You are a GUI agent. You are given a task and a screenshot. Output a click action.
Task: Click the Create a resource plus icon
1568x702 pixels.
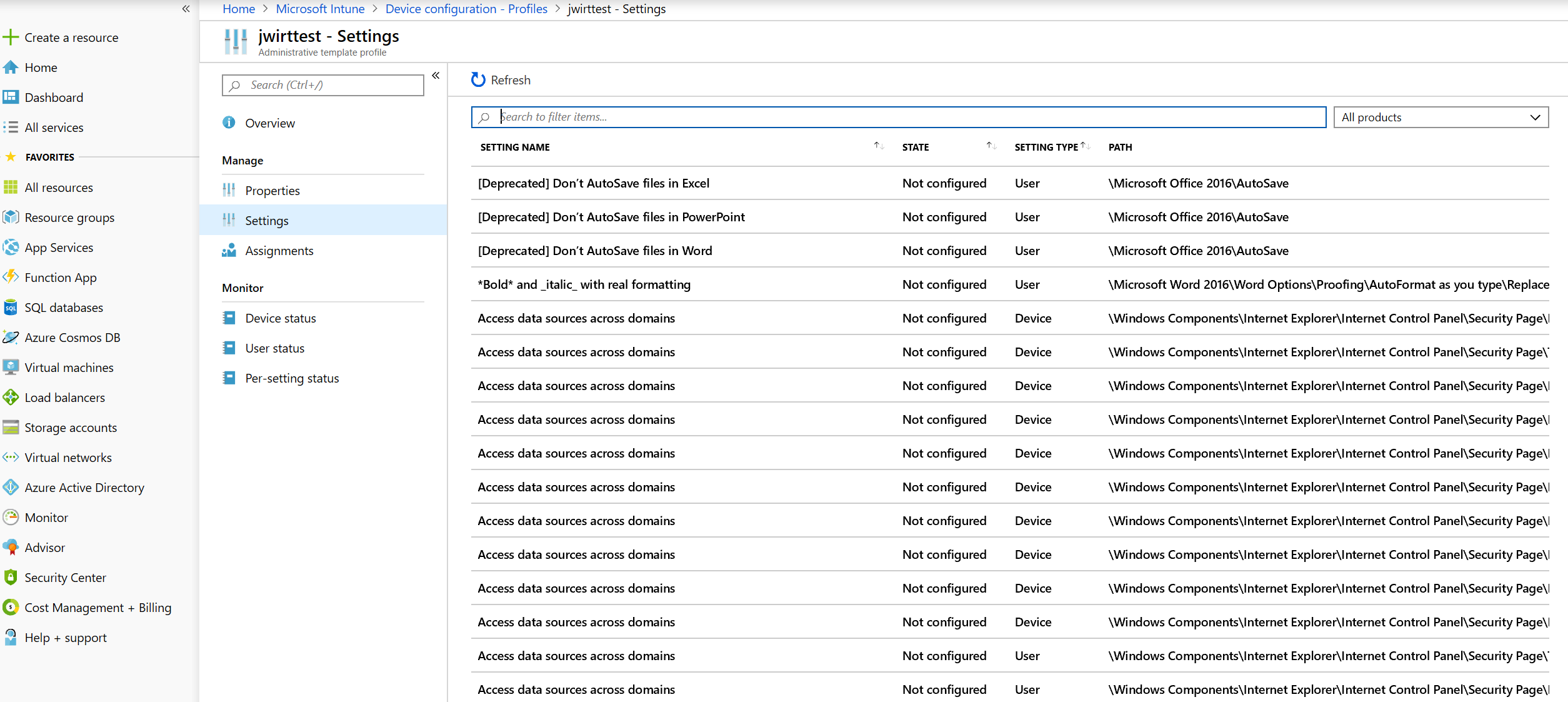pyautogui.click(x=11, y=38)
